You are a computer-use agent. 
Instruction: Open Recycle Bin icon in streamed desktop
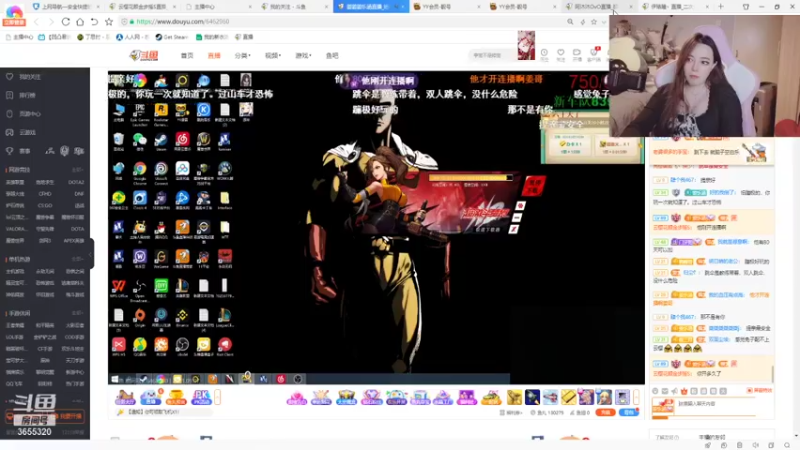(118, 141)
